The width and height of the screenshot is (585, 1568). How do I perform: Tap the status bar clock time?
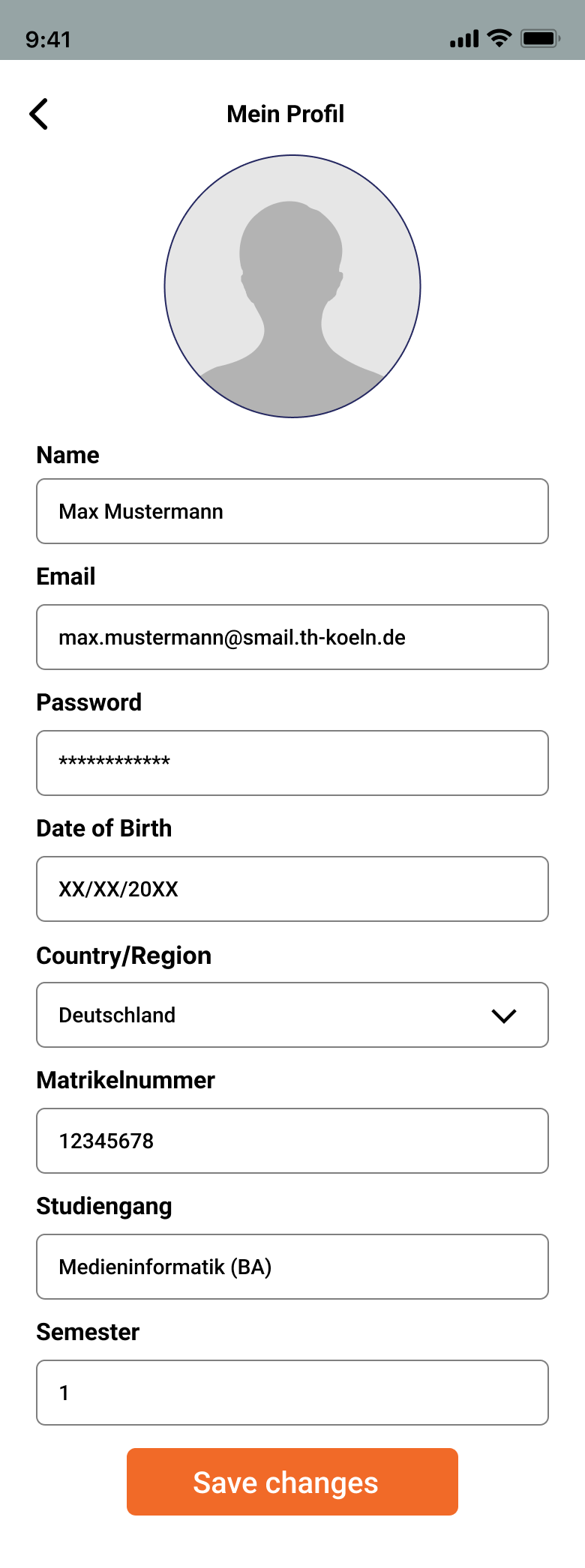[x=49, y=39]
